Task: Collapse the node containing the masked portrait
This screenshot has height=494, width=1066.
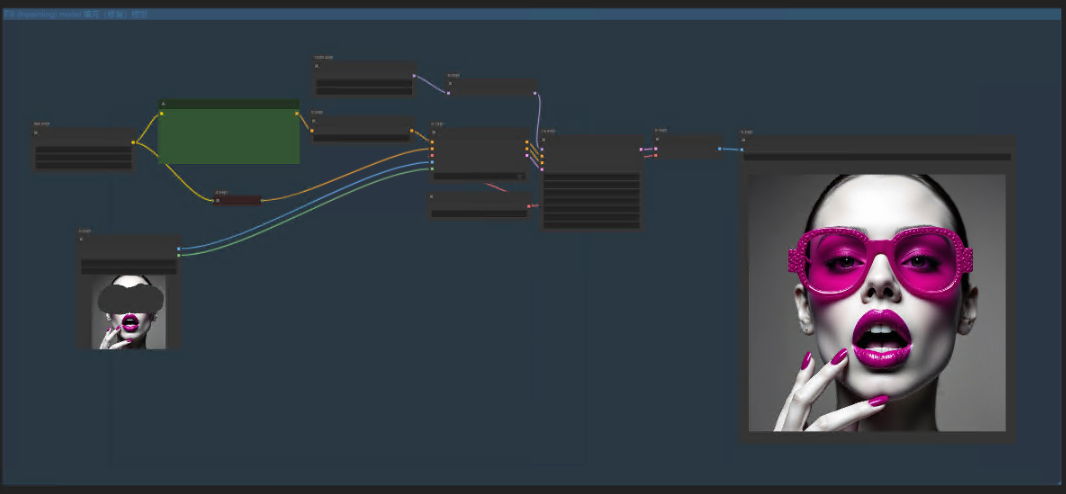Action: (82, 239)
